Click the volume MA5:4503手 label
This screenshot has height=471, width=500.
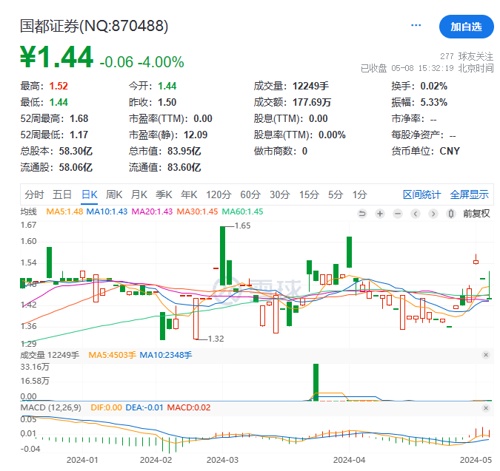pos(112,355)
